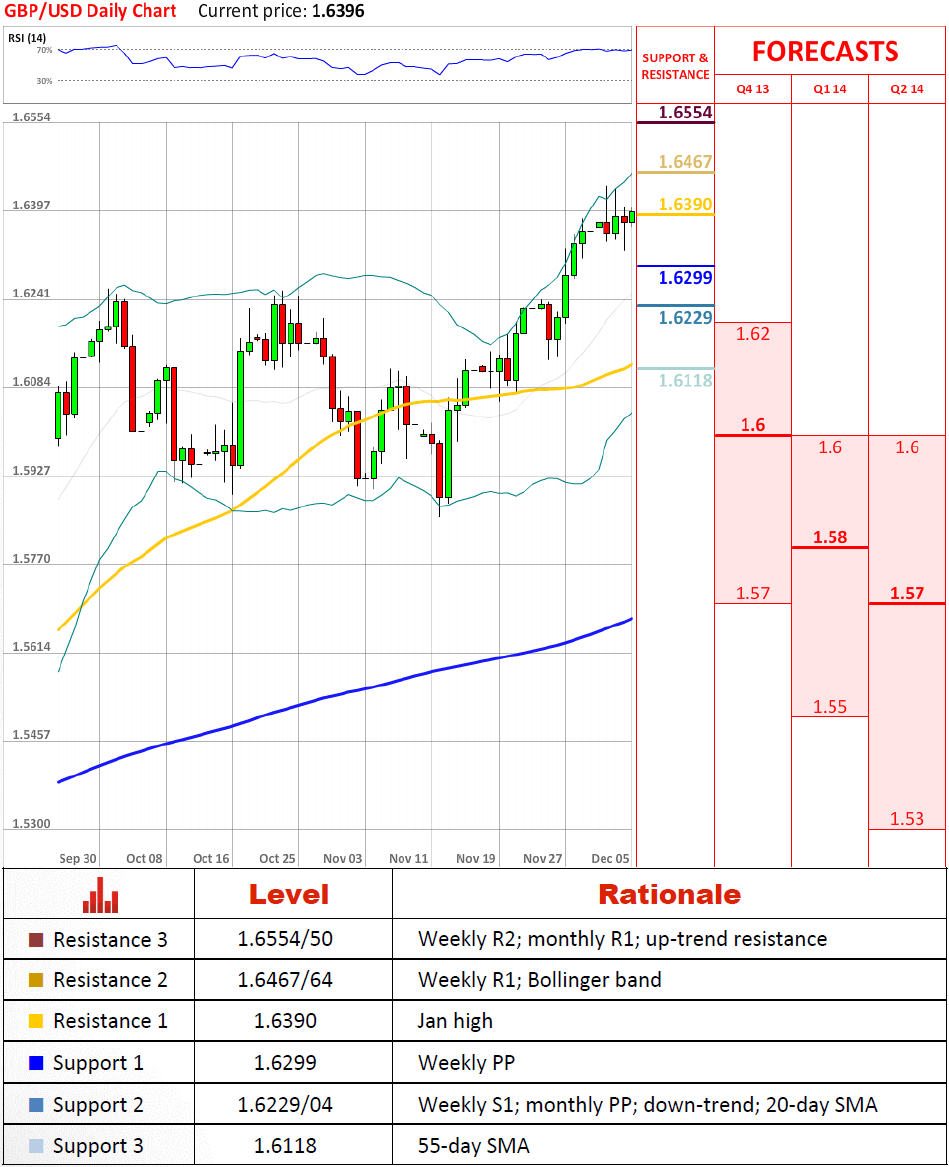Screen dimensions: 949x1167
Task: Click the RSI (14) indicator label
Action: (27, 37)
